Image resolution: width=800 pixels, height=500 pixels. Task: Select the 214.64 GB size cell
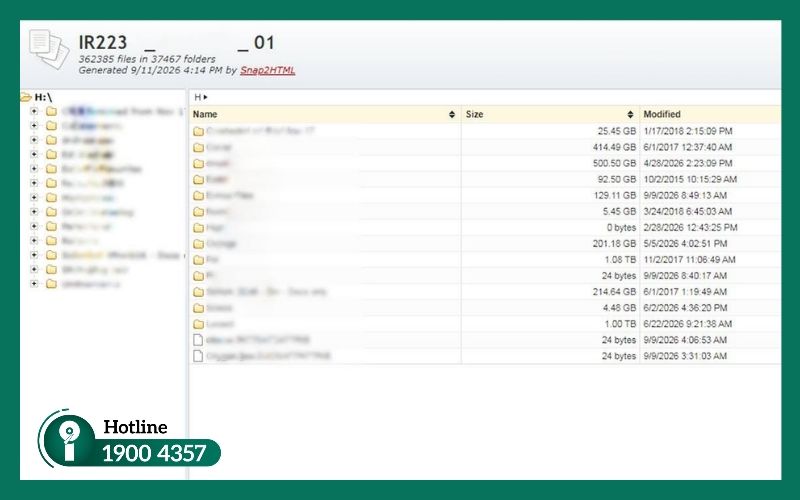click(x=614, y=292)
